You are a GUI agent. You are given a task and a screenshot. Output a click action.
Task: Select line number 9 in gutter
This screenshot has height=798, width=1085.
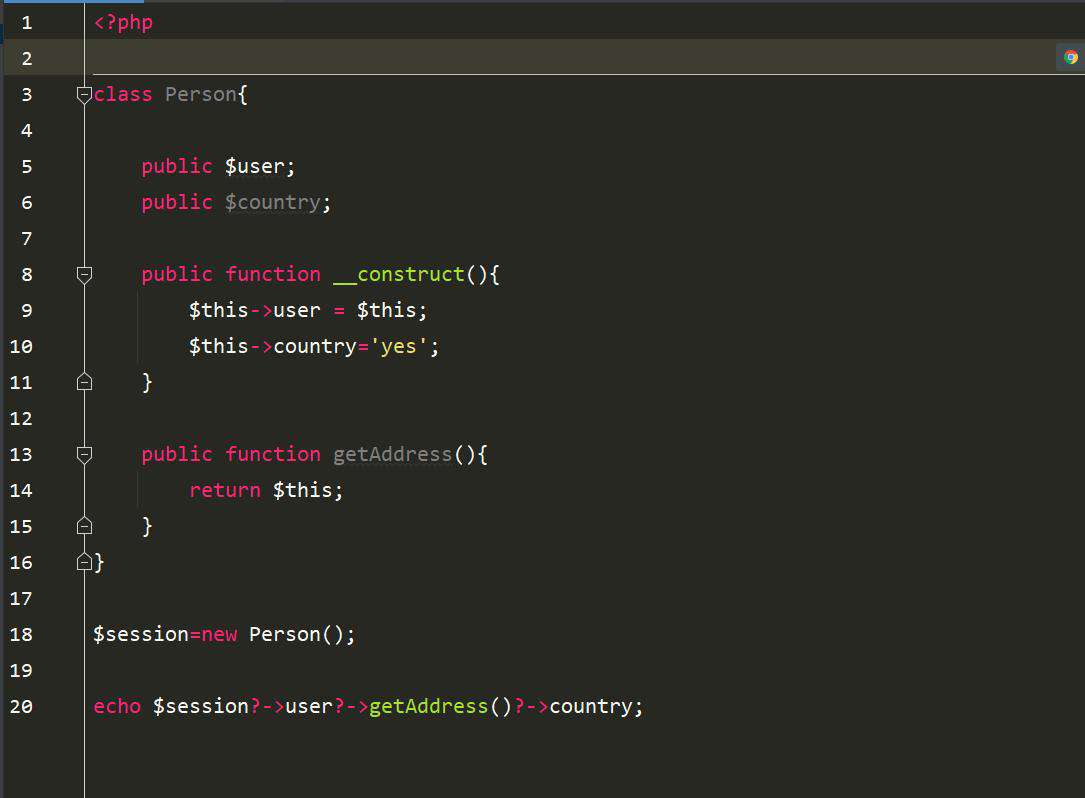(x=26, y=311)
